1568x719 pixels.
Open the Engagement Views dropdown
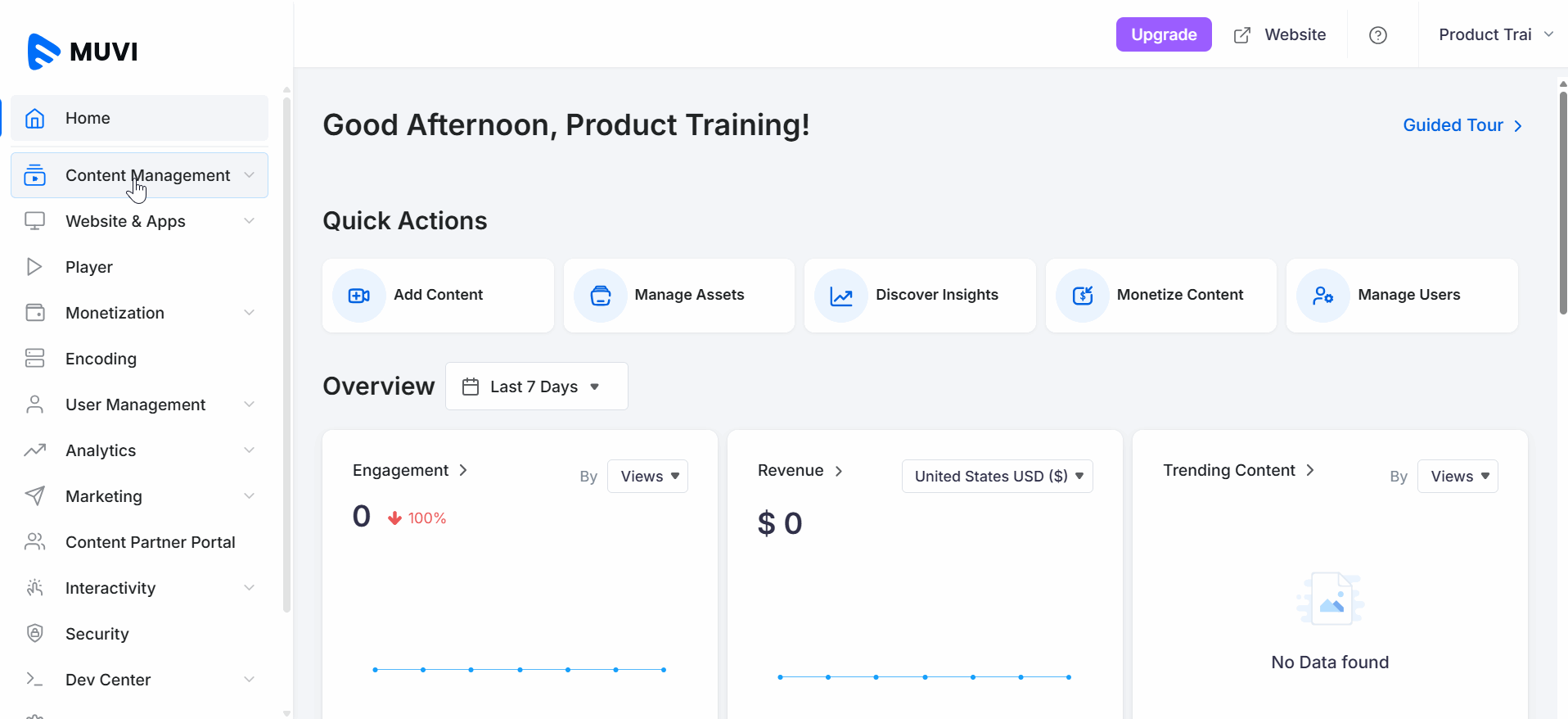647,477
